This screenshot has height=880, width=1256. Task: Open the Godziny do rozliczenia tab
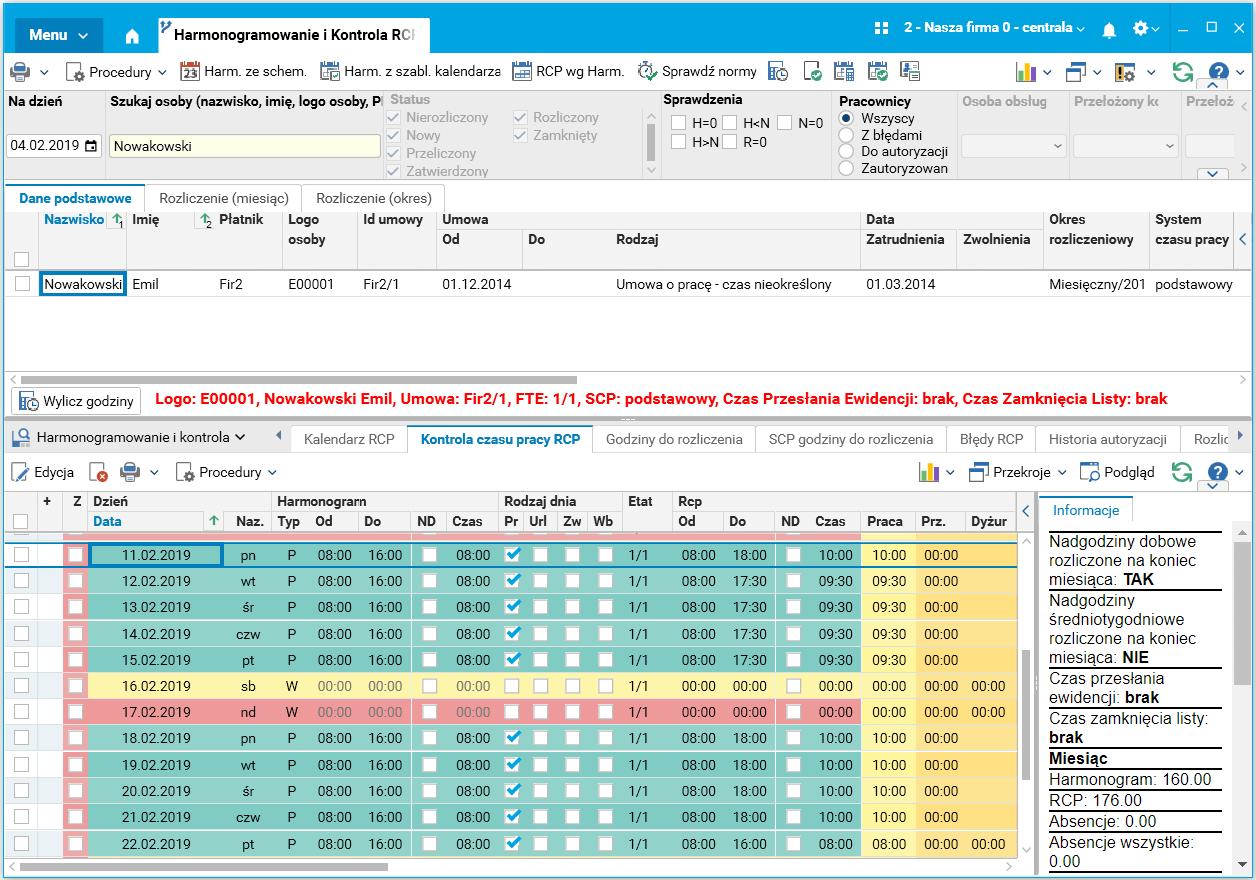pos(673,438)
